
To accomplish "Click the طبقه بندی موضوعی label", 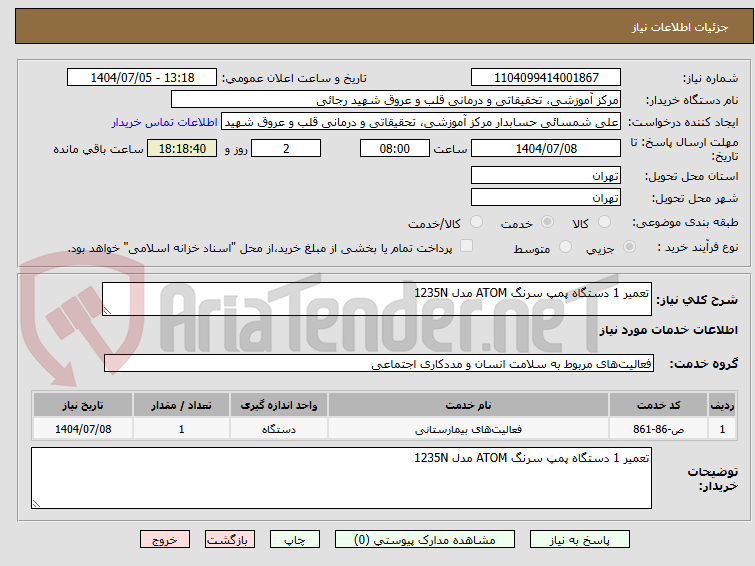I will tap(685, 222).
